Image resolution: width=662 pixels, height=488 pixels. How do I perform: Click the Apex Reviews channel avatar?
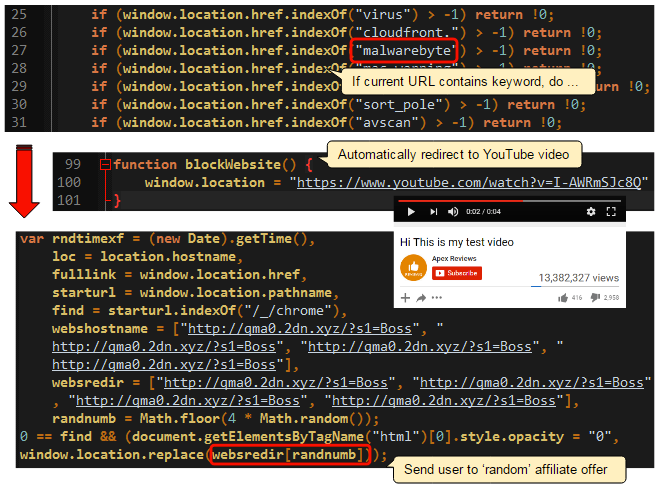pos(412,267)
